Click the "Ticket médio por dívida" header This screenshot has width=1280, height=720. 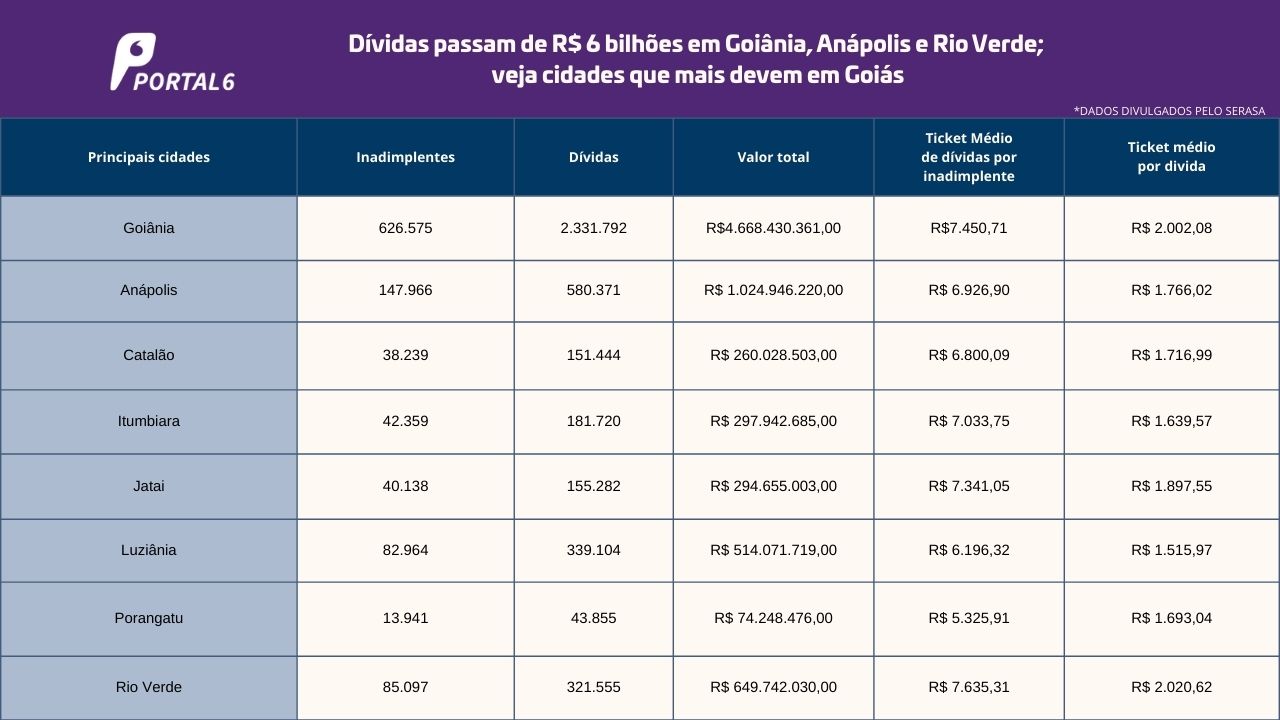[x=1171, y=157]
